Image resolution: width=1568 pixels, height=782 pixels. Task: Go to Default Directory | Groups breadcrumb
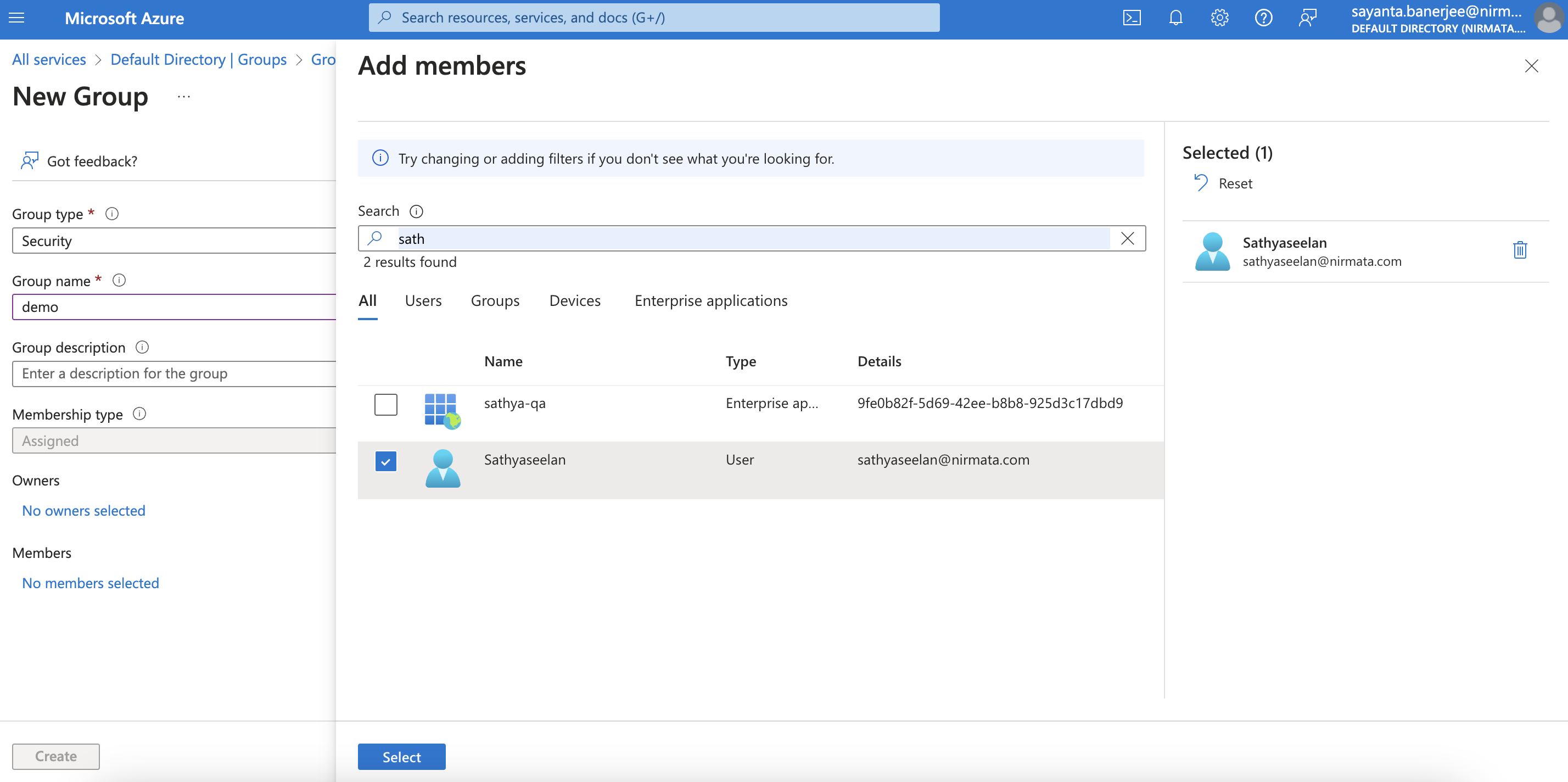tap(198, 59)
